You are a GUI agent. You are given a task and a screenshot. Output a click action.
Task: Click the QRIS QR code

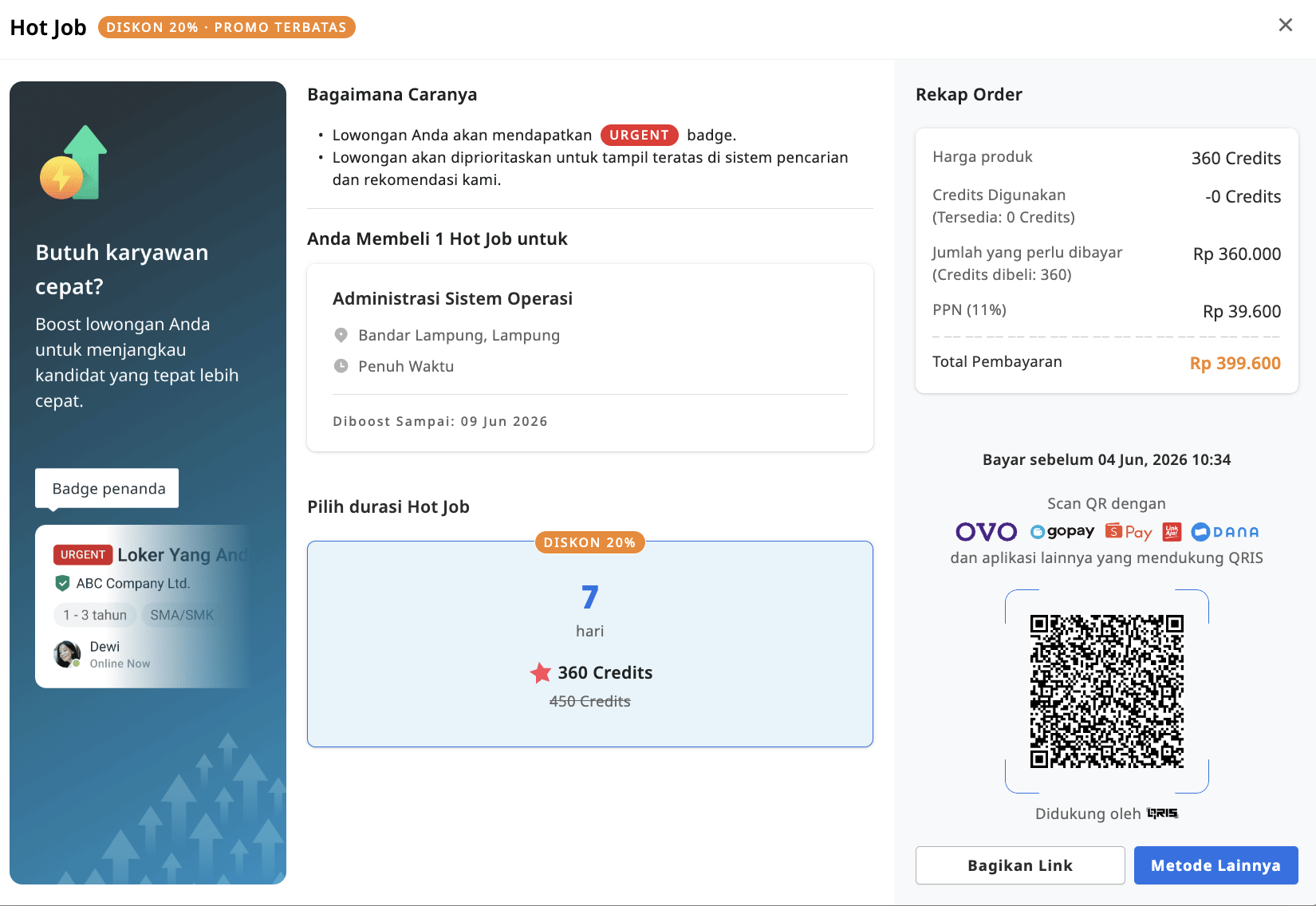tap(1106, 691)
